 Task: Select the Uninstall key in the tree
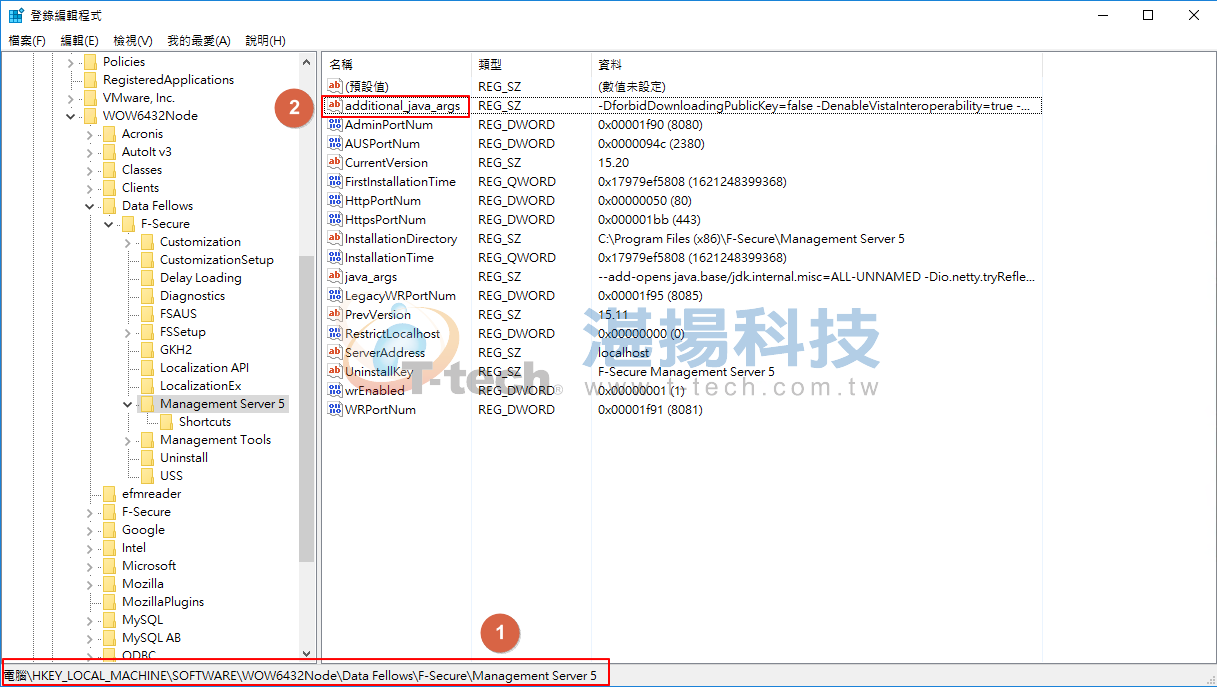184,458
